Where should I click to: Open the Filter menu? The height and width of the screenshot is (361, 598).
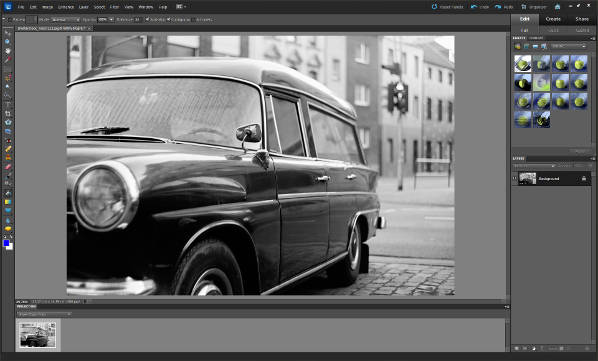tap(114, 7)
